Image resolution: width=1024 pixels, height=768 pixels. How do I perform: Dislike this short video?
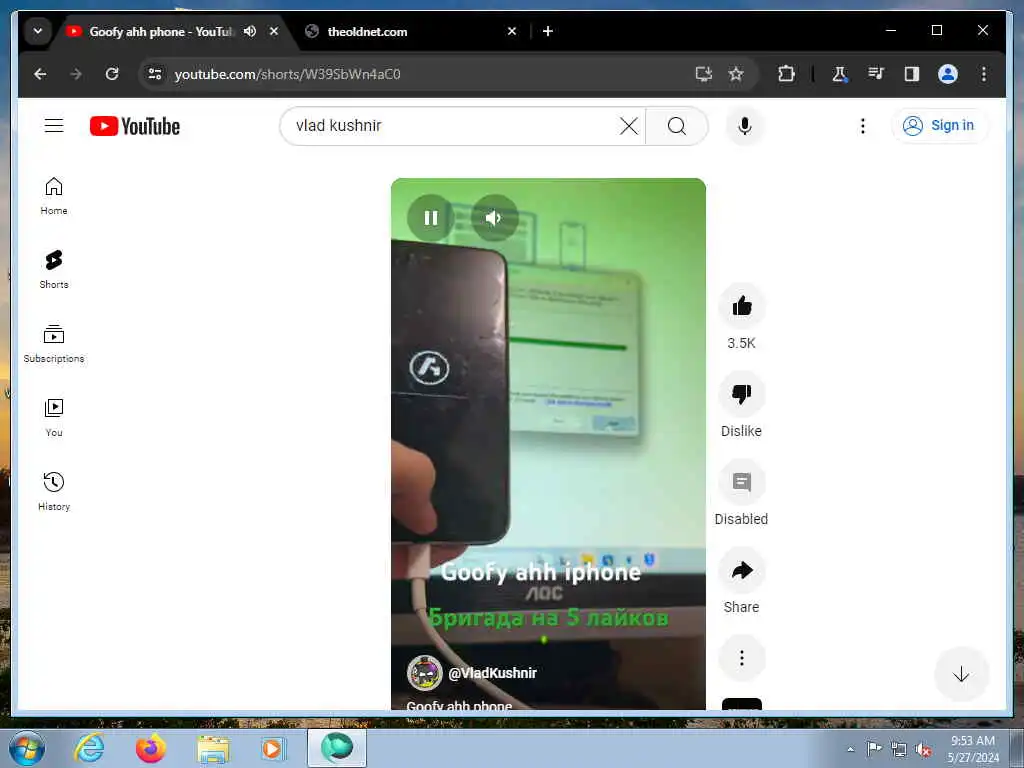741,394
